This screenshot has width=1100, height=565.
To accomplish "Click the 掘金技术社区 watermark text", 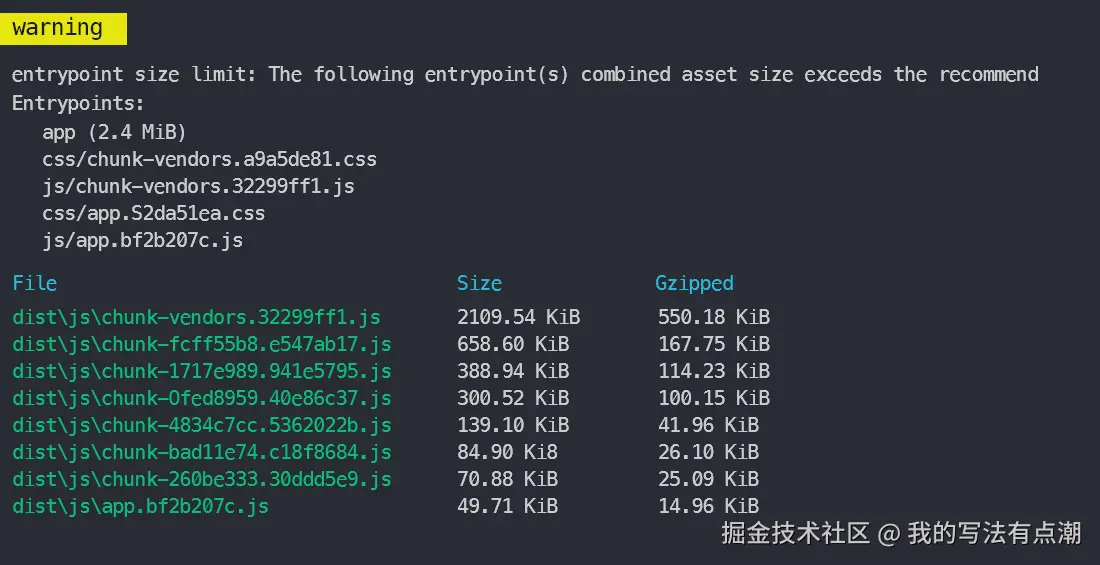I will [795, 533].
